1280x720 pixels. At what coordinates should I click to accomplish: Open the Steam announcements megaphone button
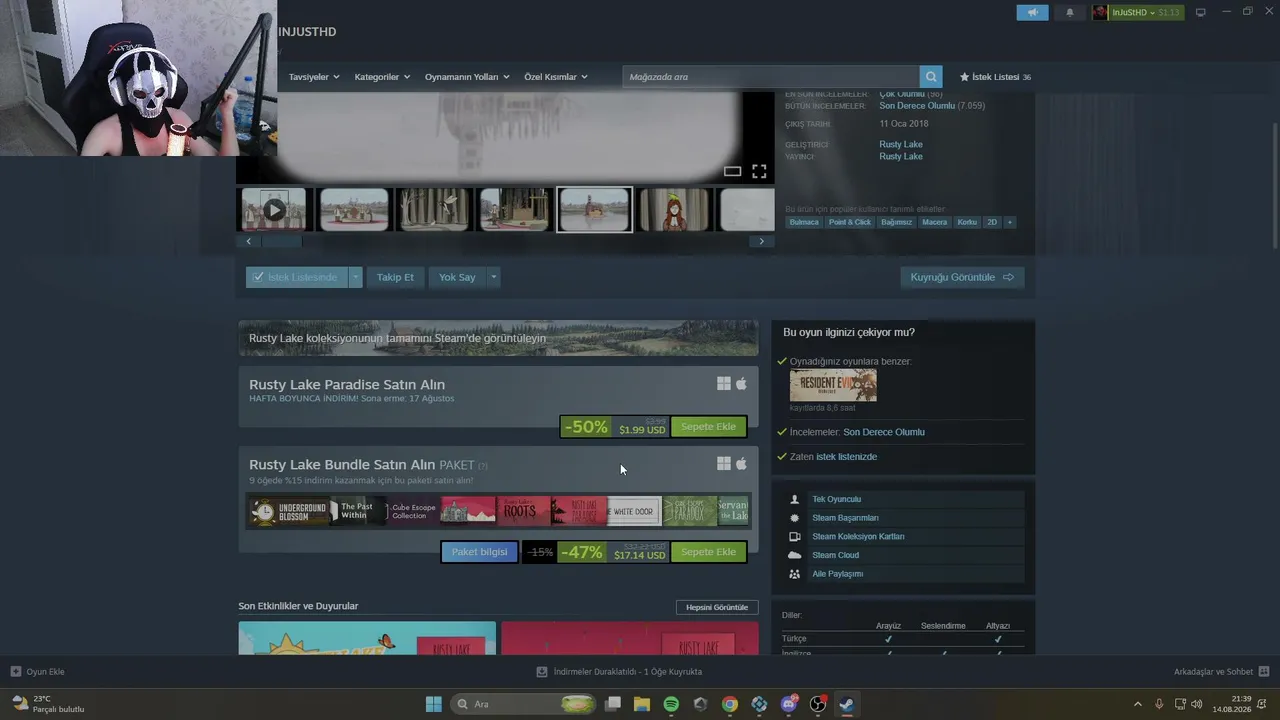1033,12
